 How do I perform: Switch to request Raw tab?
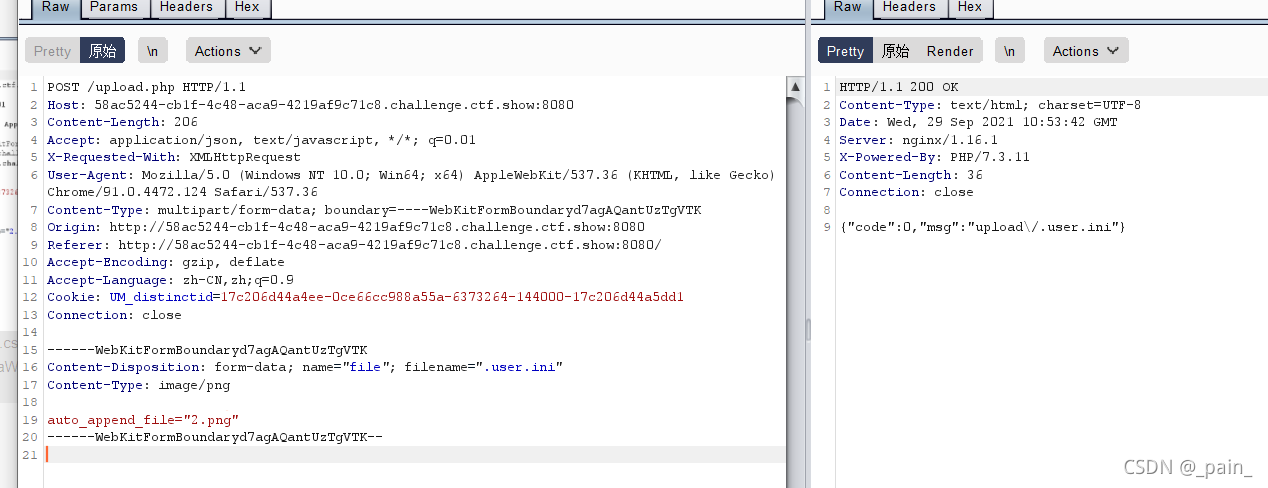55,8
